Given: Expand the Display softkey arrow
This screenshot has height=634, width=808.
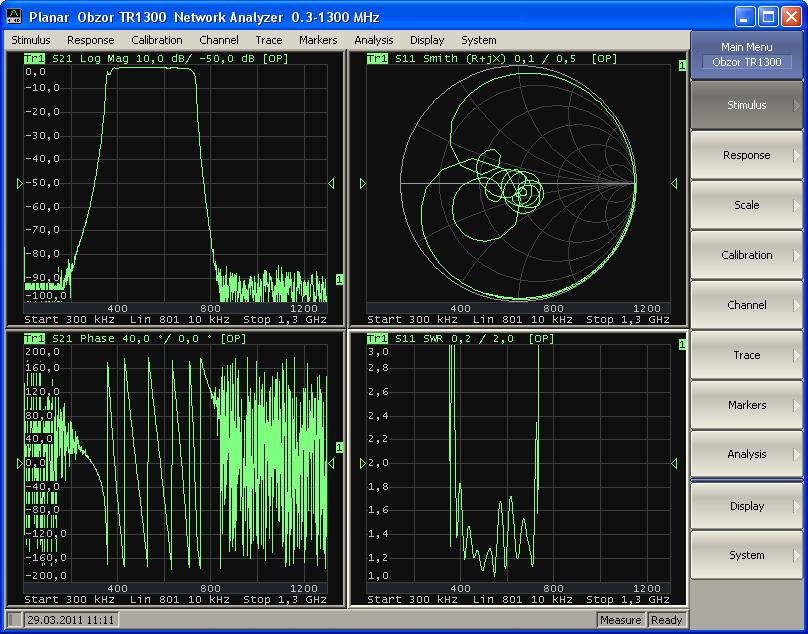Looking at the screenshot, I should click(x=797, y=506).
